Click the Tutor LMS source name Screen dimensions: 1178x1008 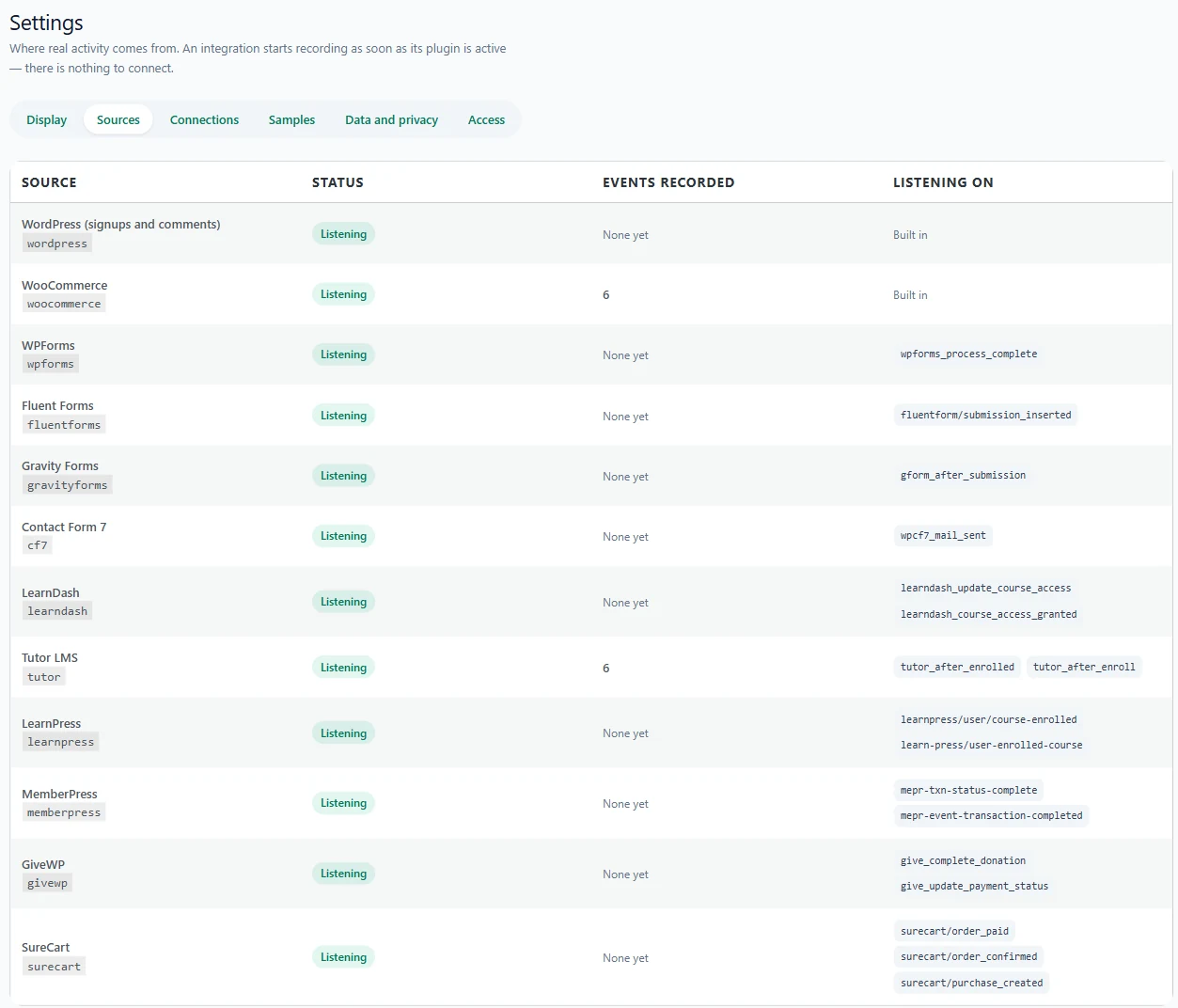point(50,657)
